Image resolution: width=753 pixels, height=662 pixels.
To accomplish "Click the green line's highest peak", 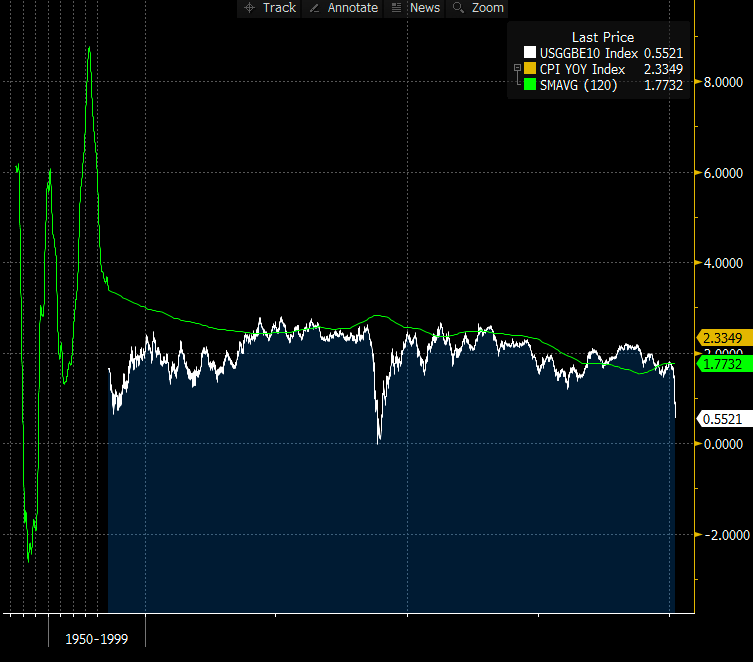I will pyautogui.click(x=89, y=48).
